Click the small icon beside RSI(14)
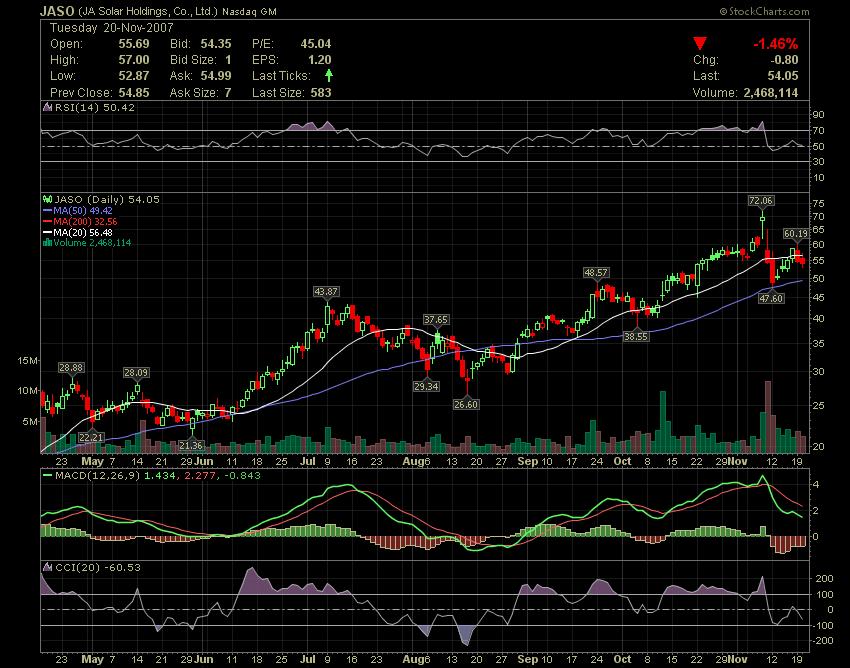This screenshot has width=850, height=668. pyautogui.click(x=48, y=107)
